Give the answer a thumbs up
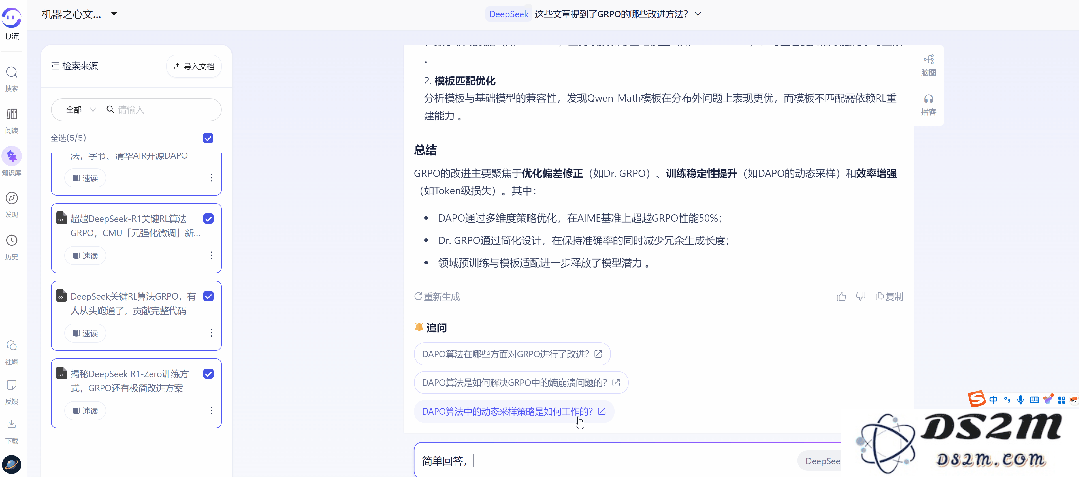Screen dimensions: 1079x477 pyautogui.click(x=841, y=297)
